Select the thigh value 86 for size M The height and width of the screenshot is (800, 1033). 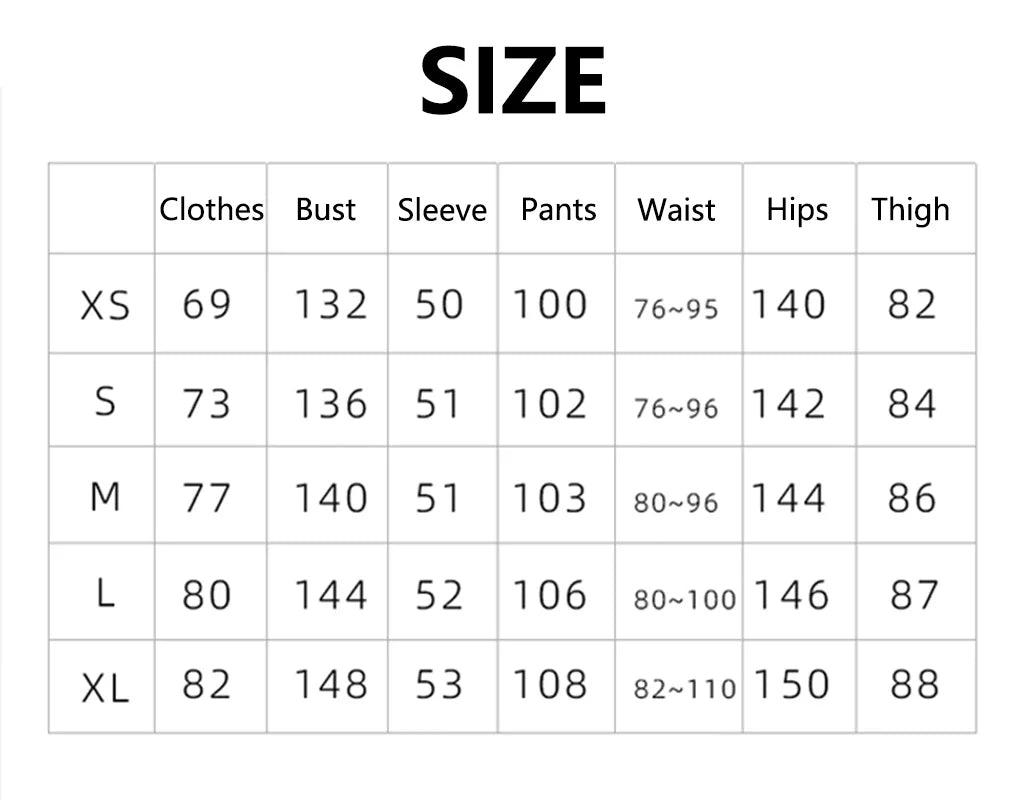click(912, 498)
